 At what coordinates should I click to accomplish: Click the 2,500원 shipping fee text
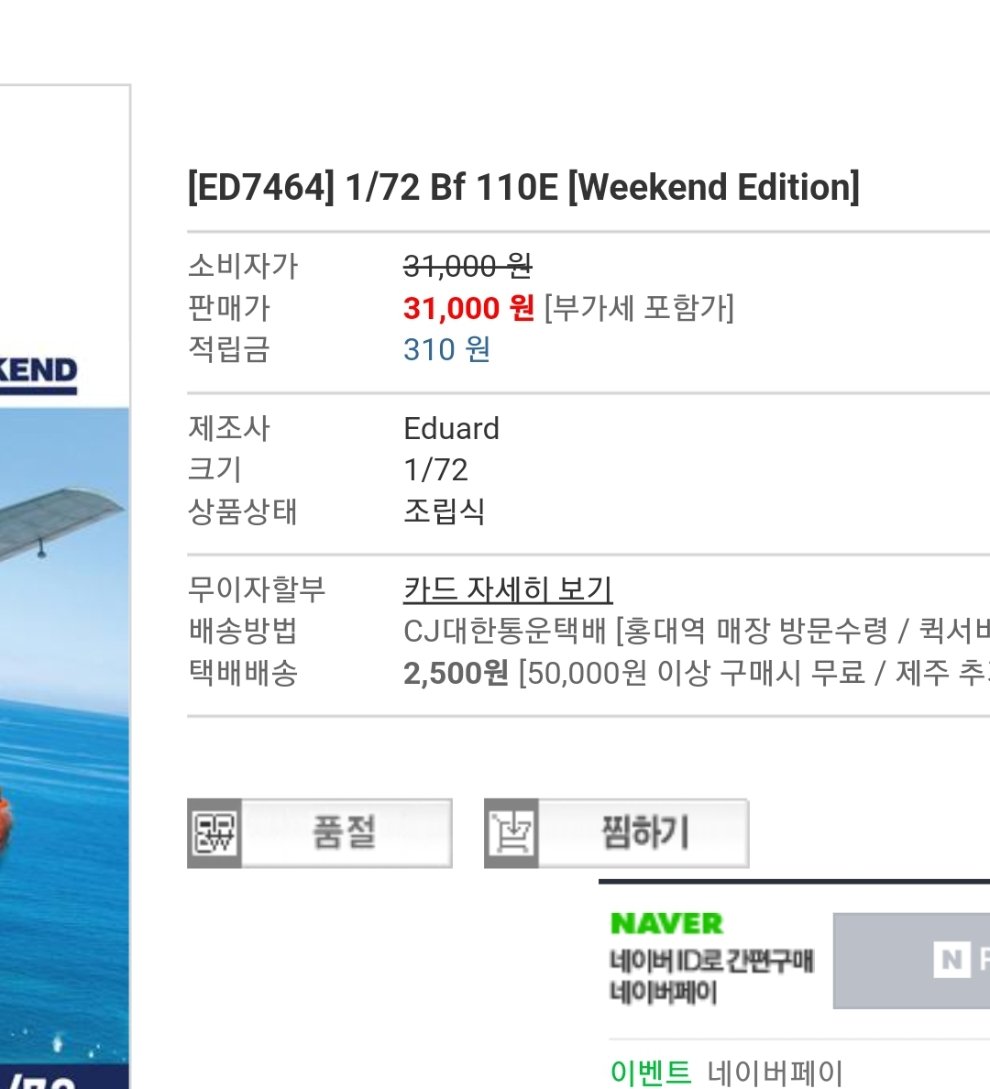coord(456,673)
